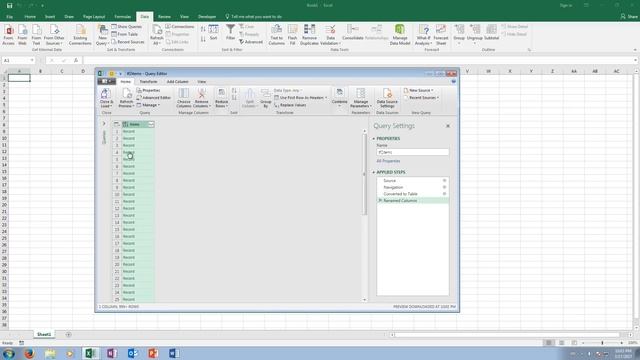Open Outlook from the Windows taskbar
Image resolution: width=640 pixels, height=360 pixels.
132,353
